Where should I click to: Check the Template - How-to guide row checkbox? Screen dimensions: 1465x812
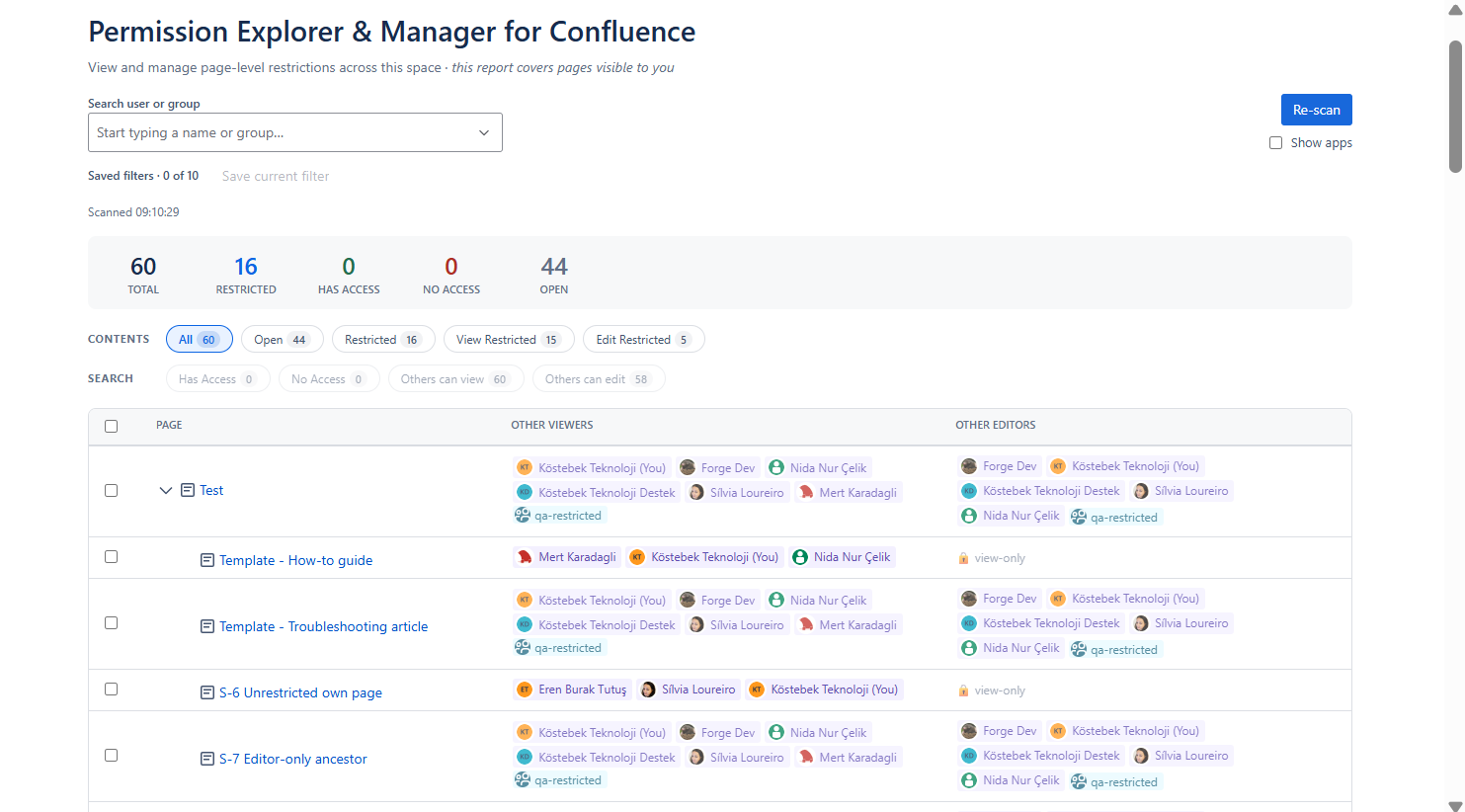[111, 556]
